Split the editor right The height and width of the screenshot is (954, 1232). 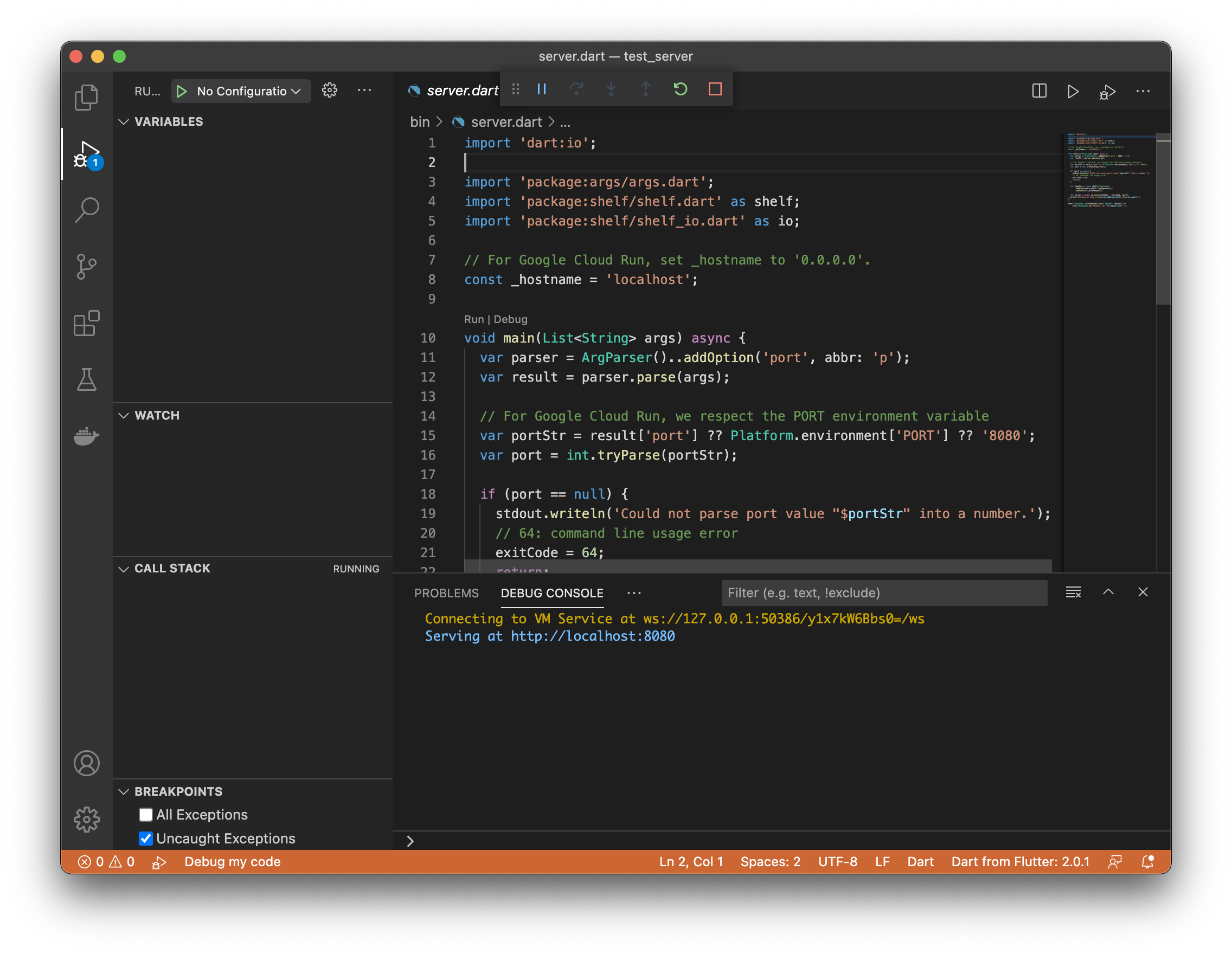click(1039, 91)
